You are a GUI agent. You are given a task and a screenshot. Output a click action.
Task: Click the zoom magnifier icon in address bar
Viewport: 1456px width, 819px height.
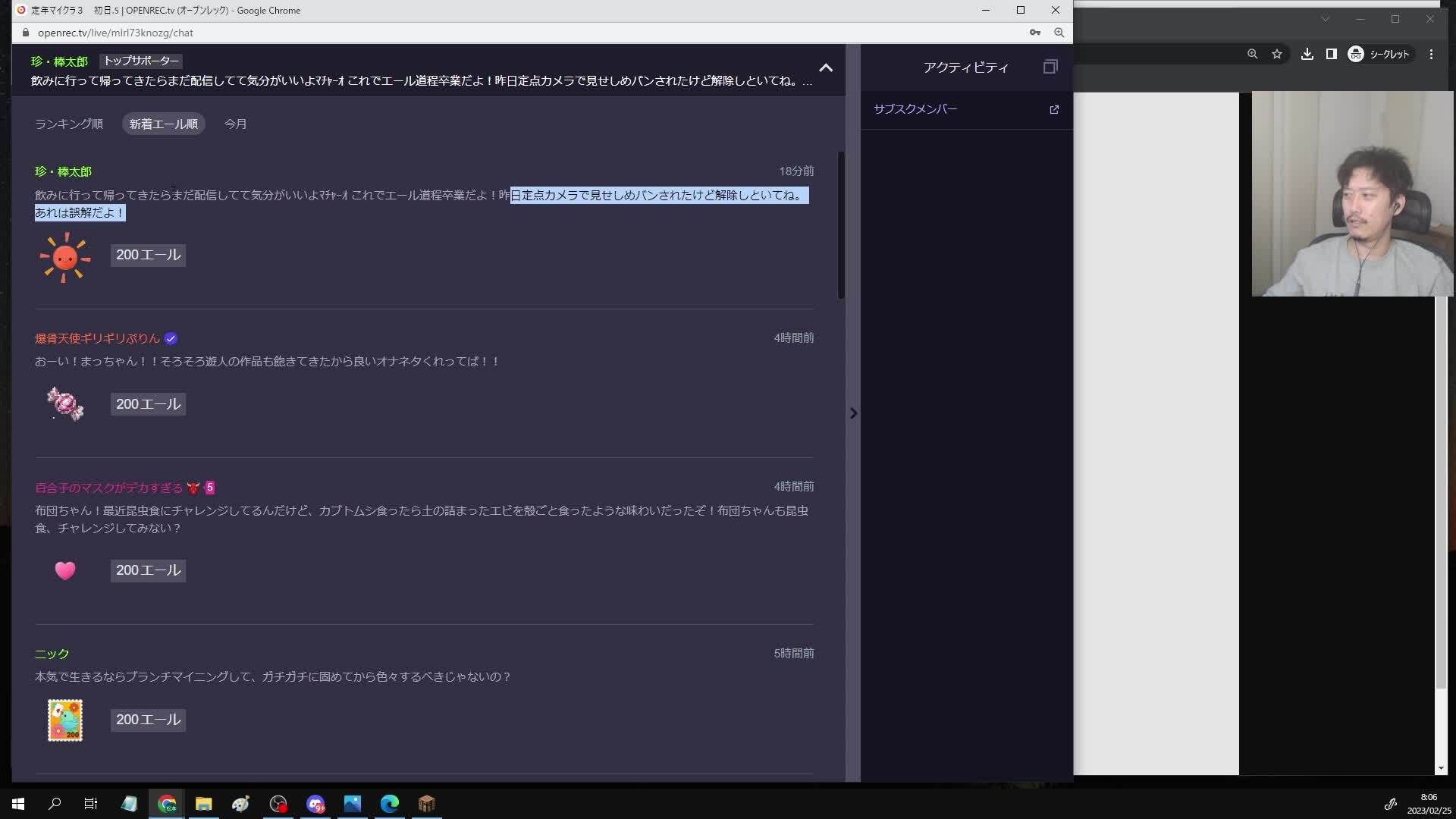(1059, 33)
